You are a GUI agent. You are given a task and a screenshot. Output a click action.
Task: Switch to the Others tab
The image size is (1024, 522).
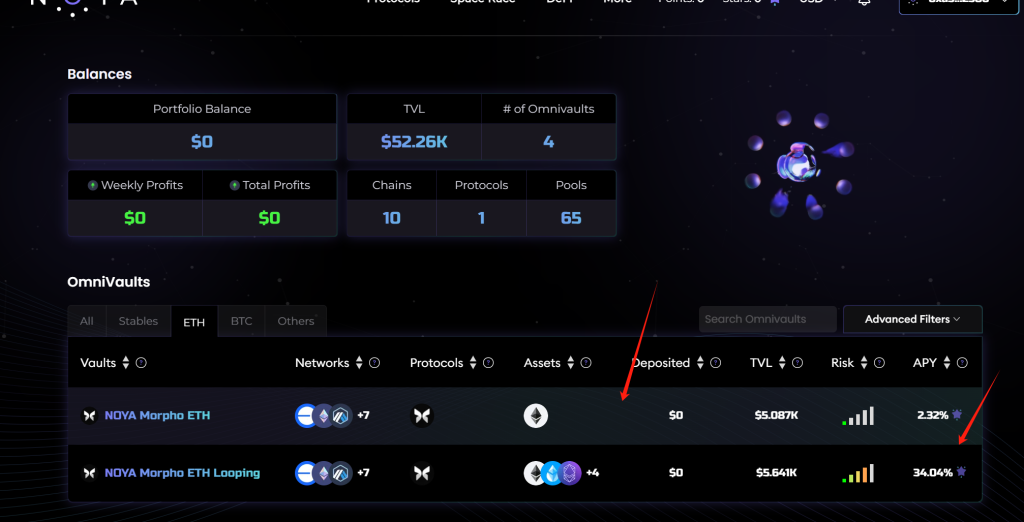coord(296,321)
